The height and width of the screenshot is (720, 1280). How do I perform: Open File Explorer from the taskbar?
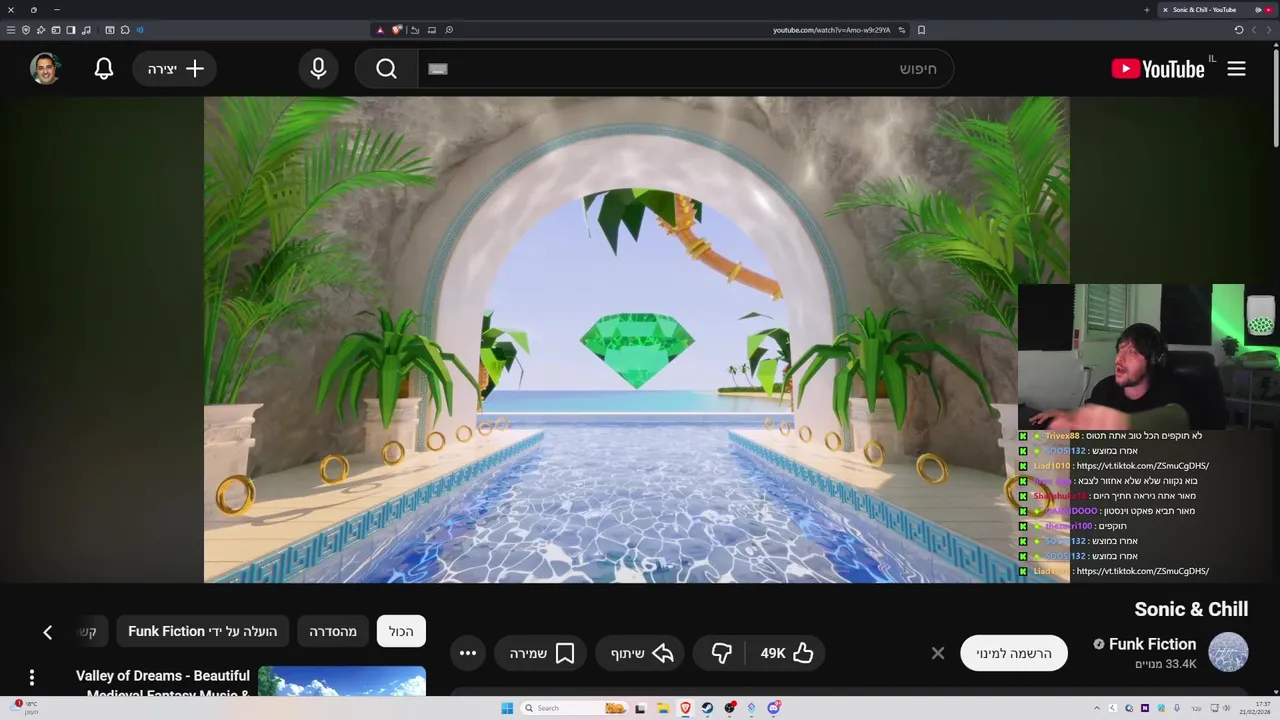click(x=663, y=708)
